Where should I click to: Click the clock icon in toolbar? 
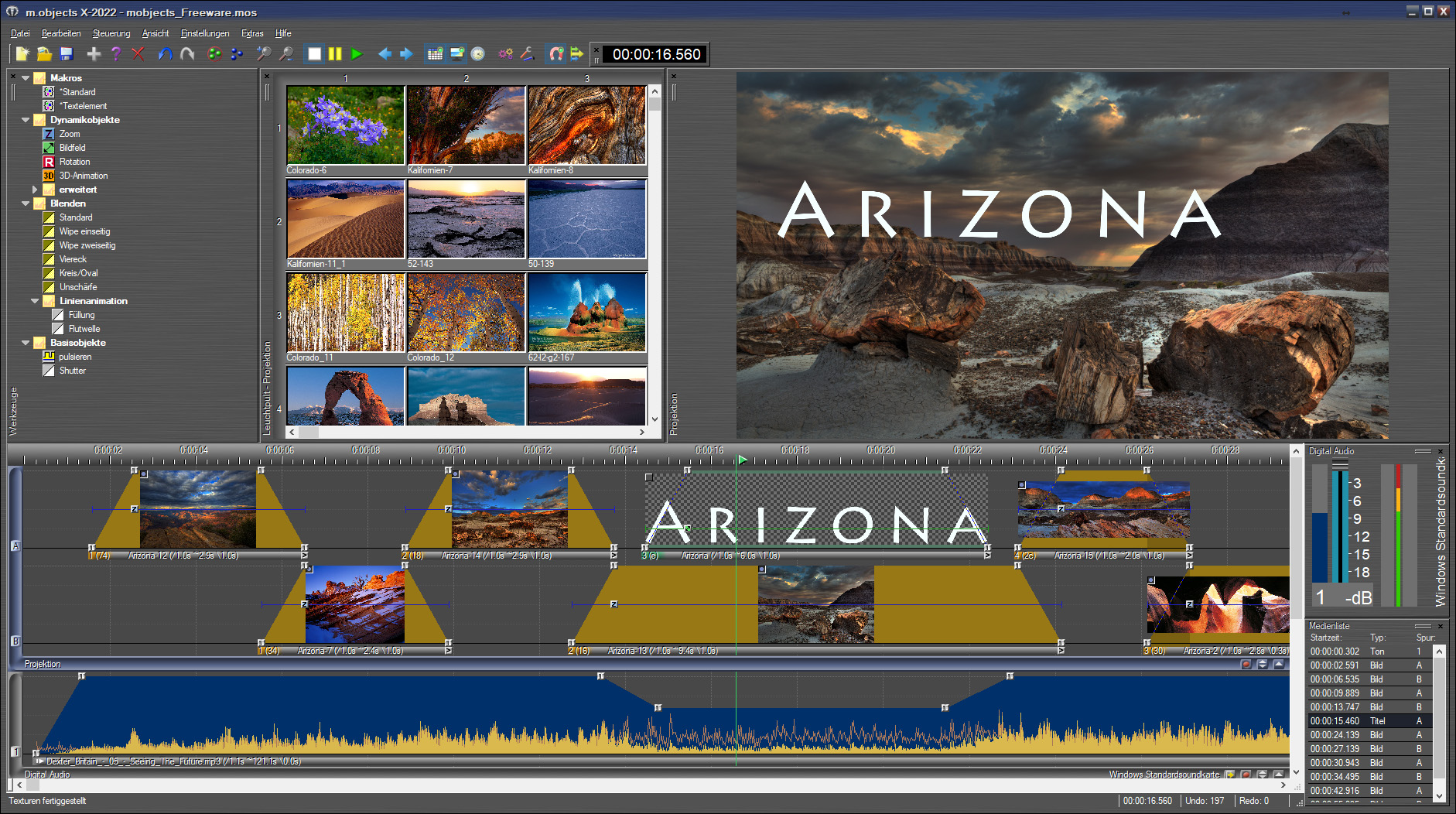478,54
